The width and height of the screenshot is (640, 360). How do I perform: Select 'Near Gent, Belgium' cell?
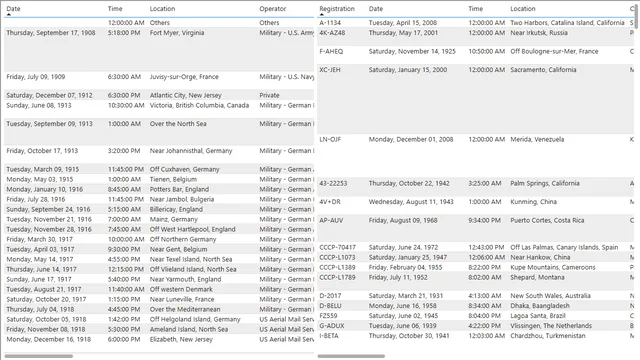178,249
